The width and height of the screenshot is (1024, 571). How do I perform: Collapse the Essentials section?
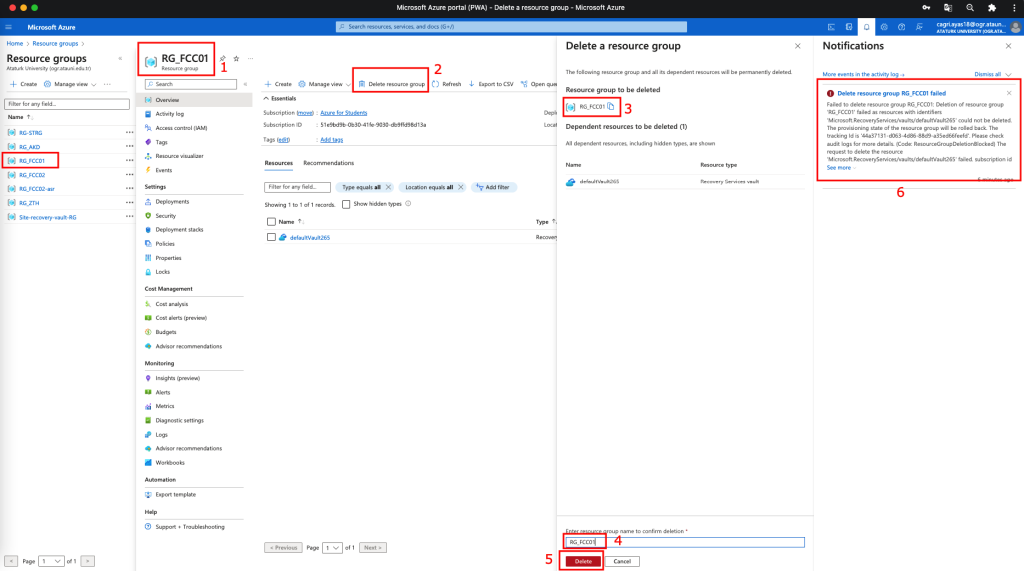265,99
